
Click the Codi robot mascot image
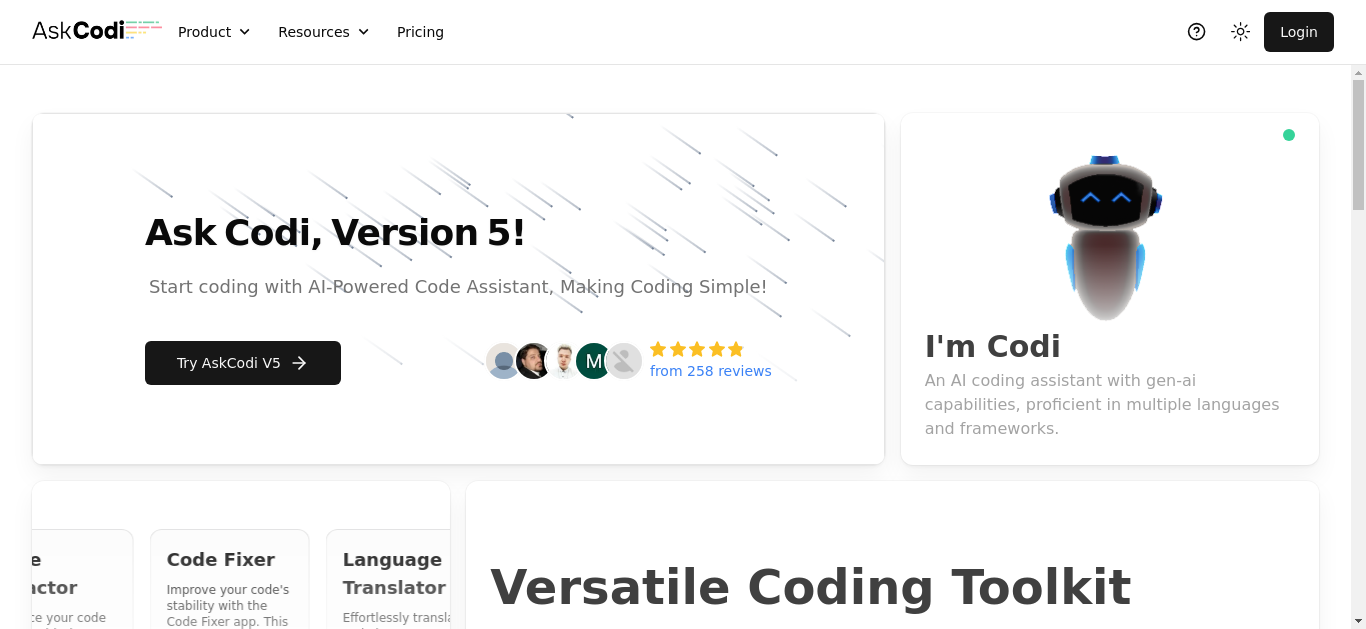1105,237
